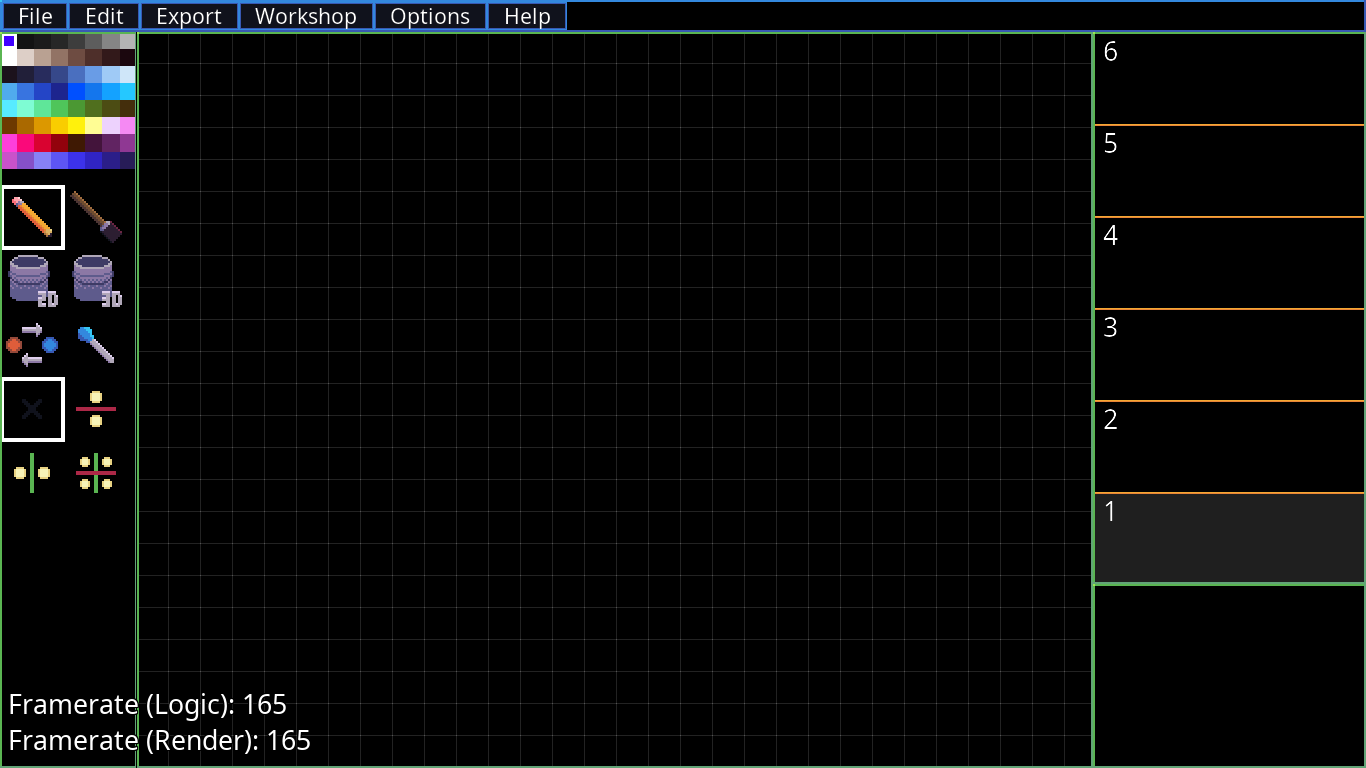Select layer 5 in the layer list

point(1229,171)
